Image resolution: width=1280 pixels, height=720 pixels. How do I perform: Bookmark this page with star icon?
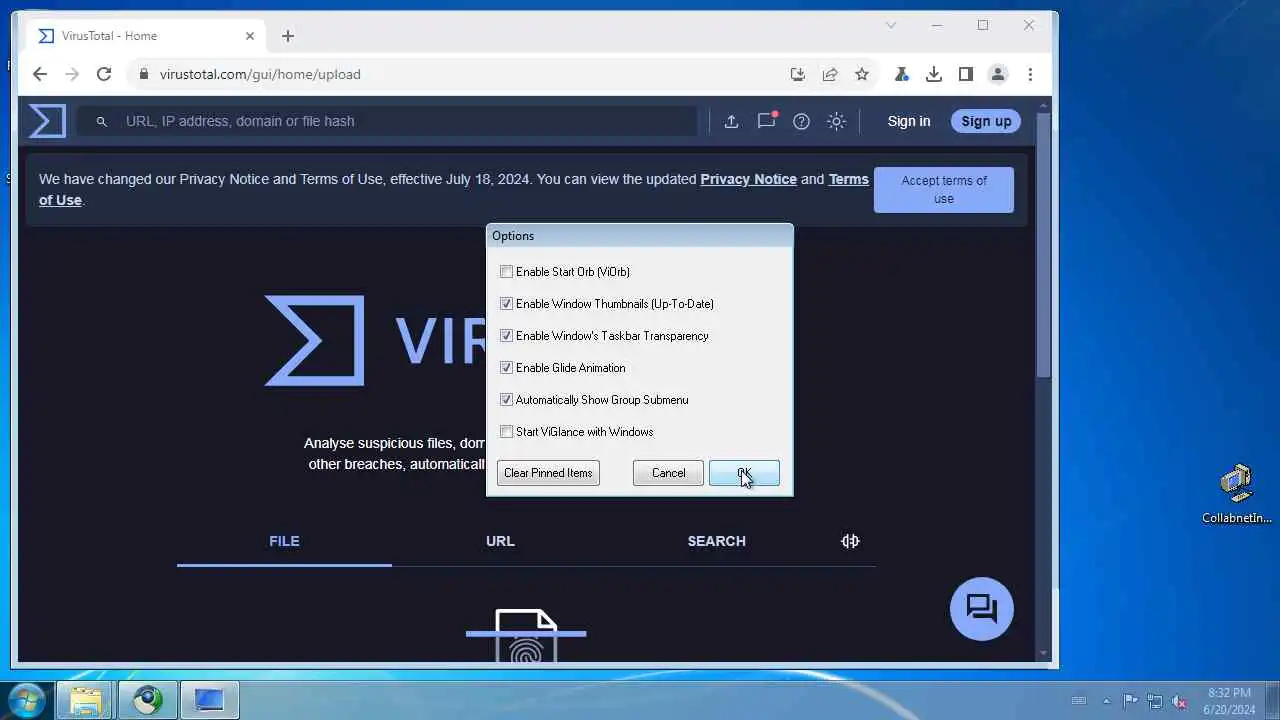click(x=861, y=74)
